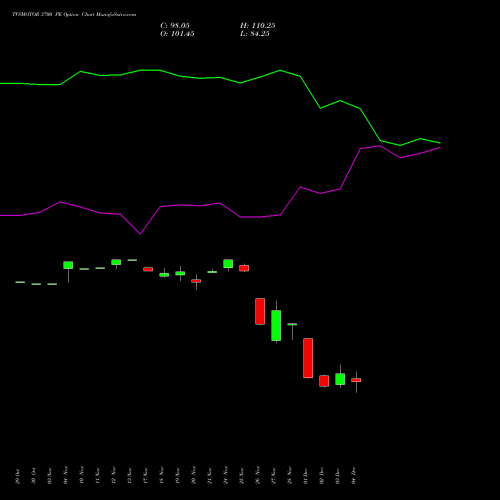Select the 04 Dec date label
500x500 pixels.
tap(354, 476)
